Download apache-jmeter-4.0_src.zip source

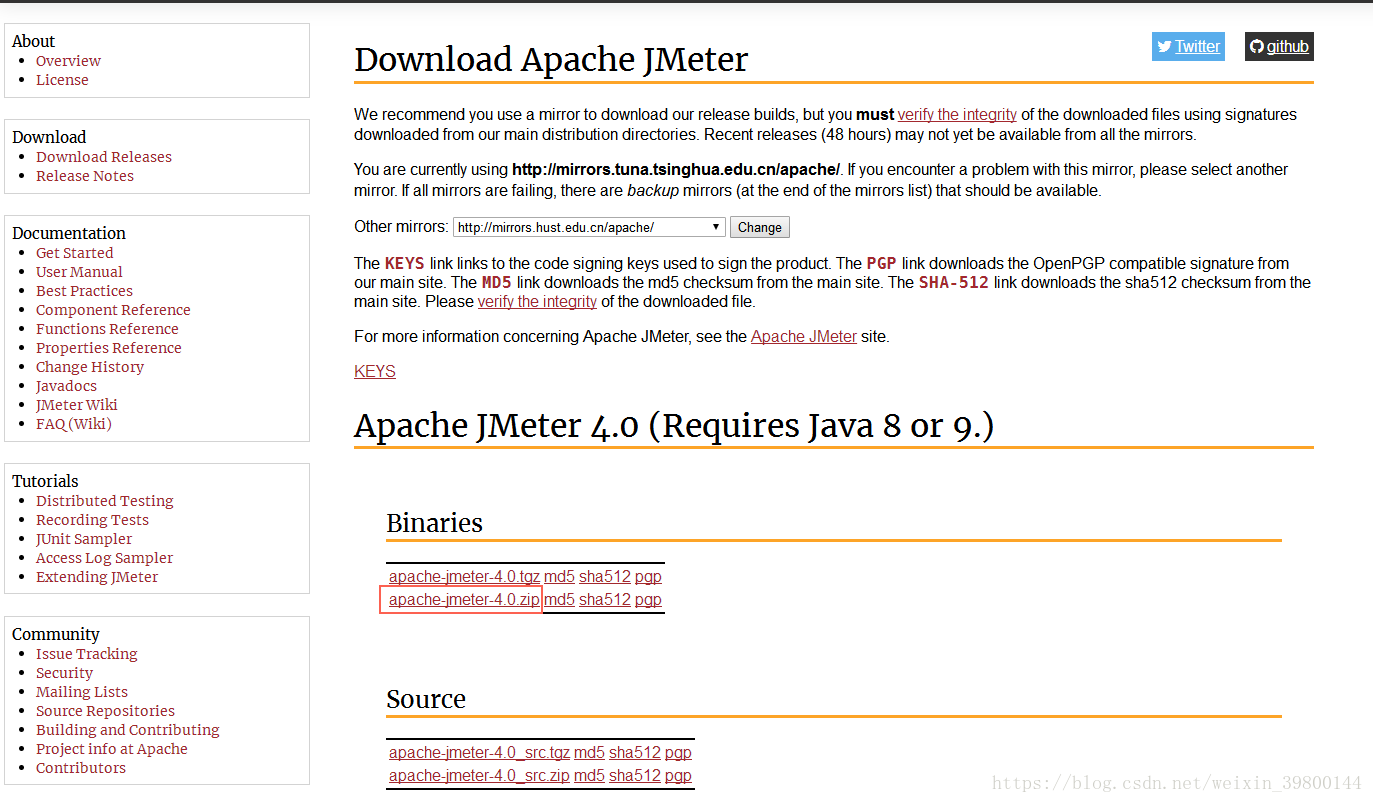[479, 776]
